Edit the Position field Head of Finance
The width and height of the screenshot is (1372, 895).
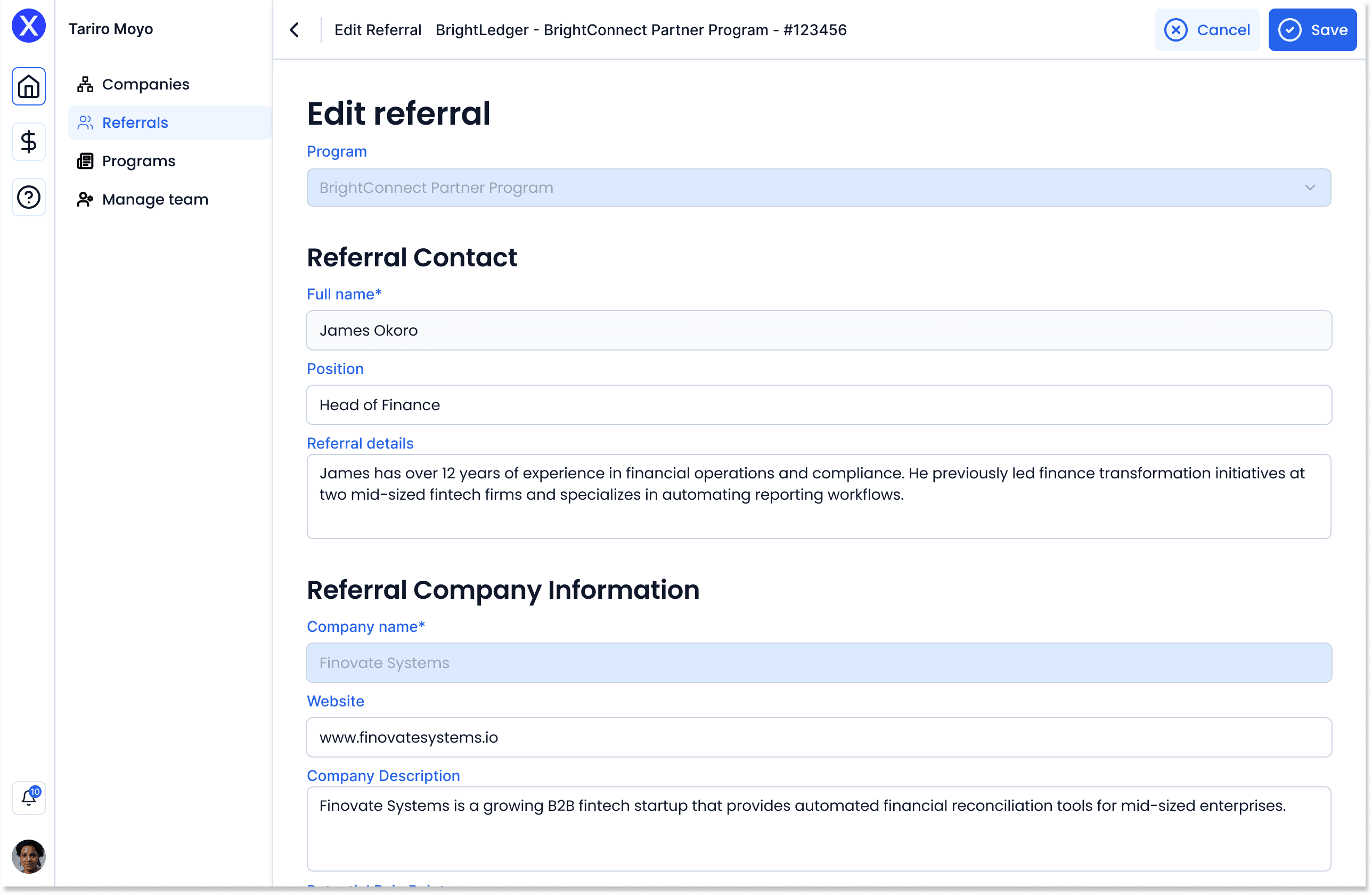pos(819,405)
